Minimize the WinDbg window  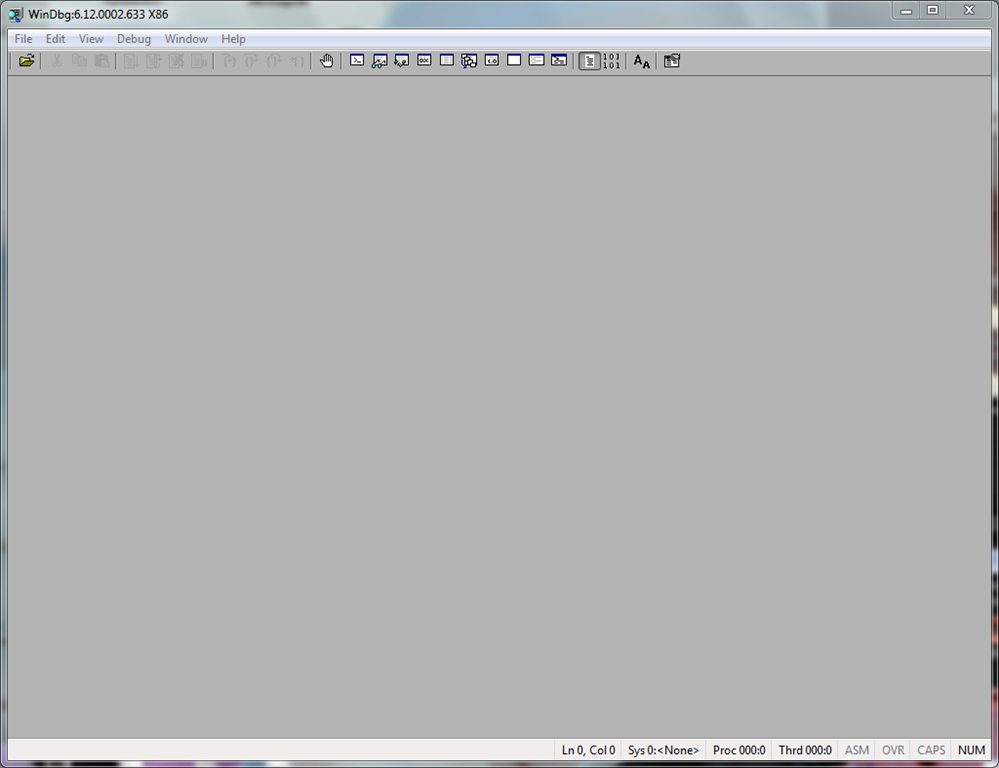[906, 10]
